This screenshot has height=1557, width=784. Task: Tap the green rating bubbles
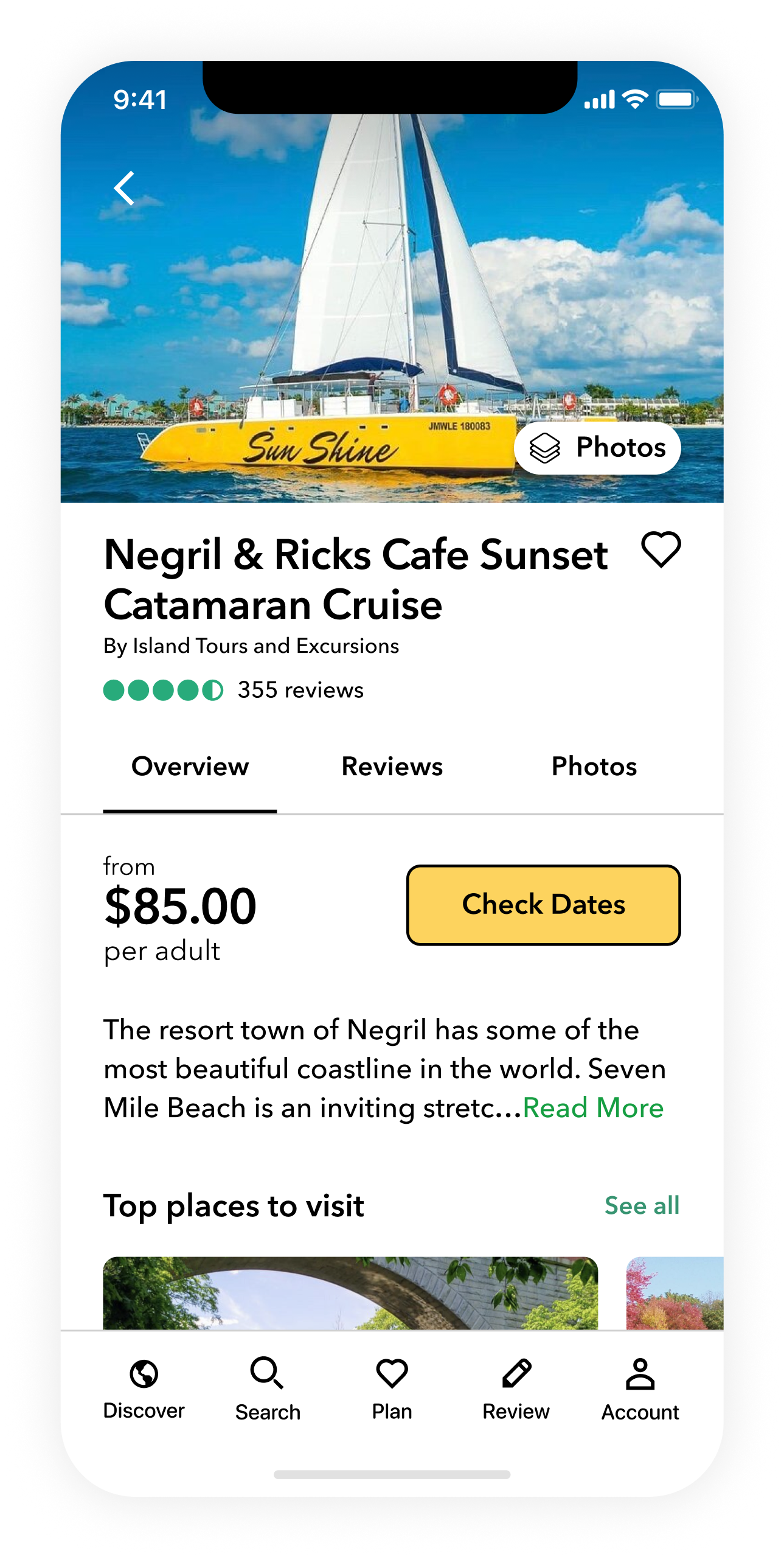163,691
